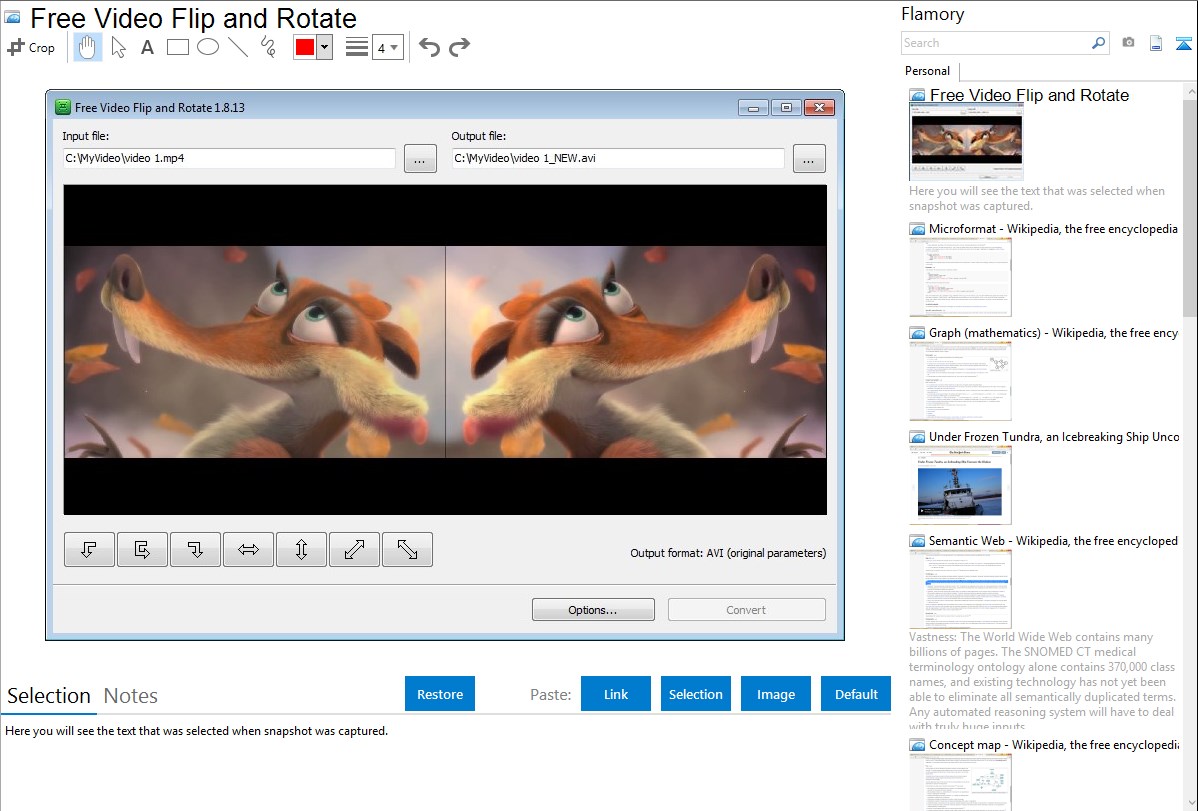Choose the freehand squiggle tool
1198x811 pixels.
pos(268,47)
